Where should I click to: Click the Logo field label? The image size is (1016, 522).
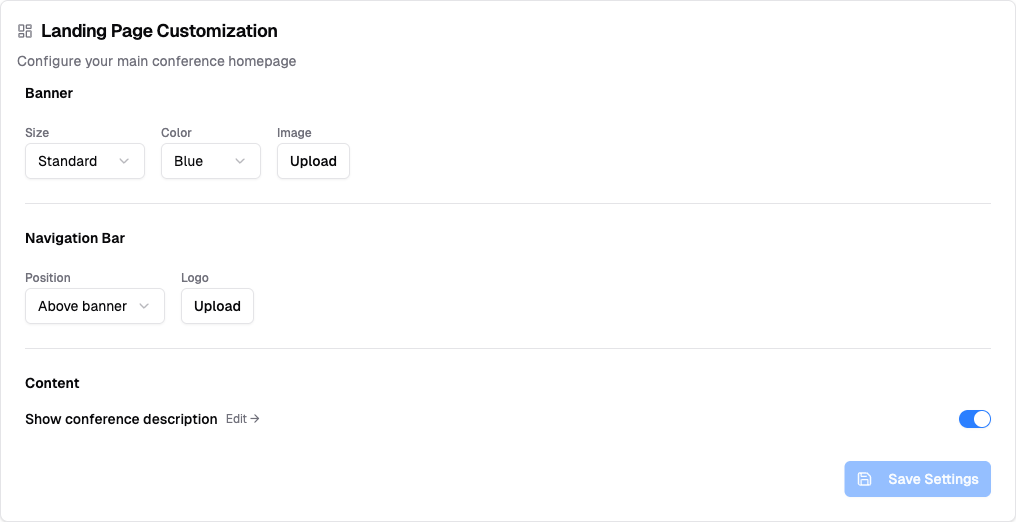coord(195,278)
